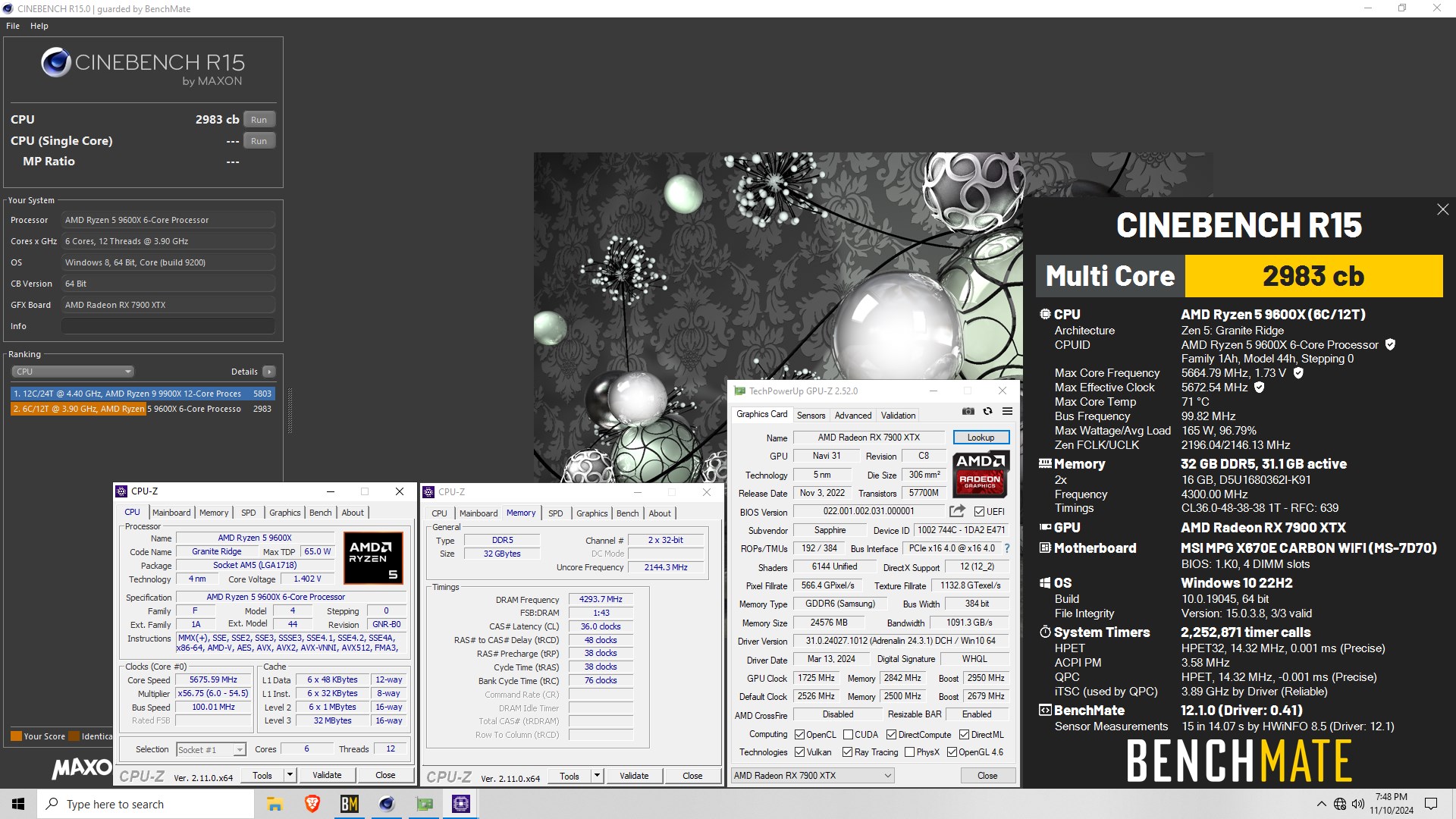The image size is (1456, 819).
Task: Open the Socket #1 selection dropdown
Action: [211, 749]
